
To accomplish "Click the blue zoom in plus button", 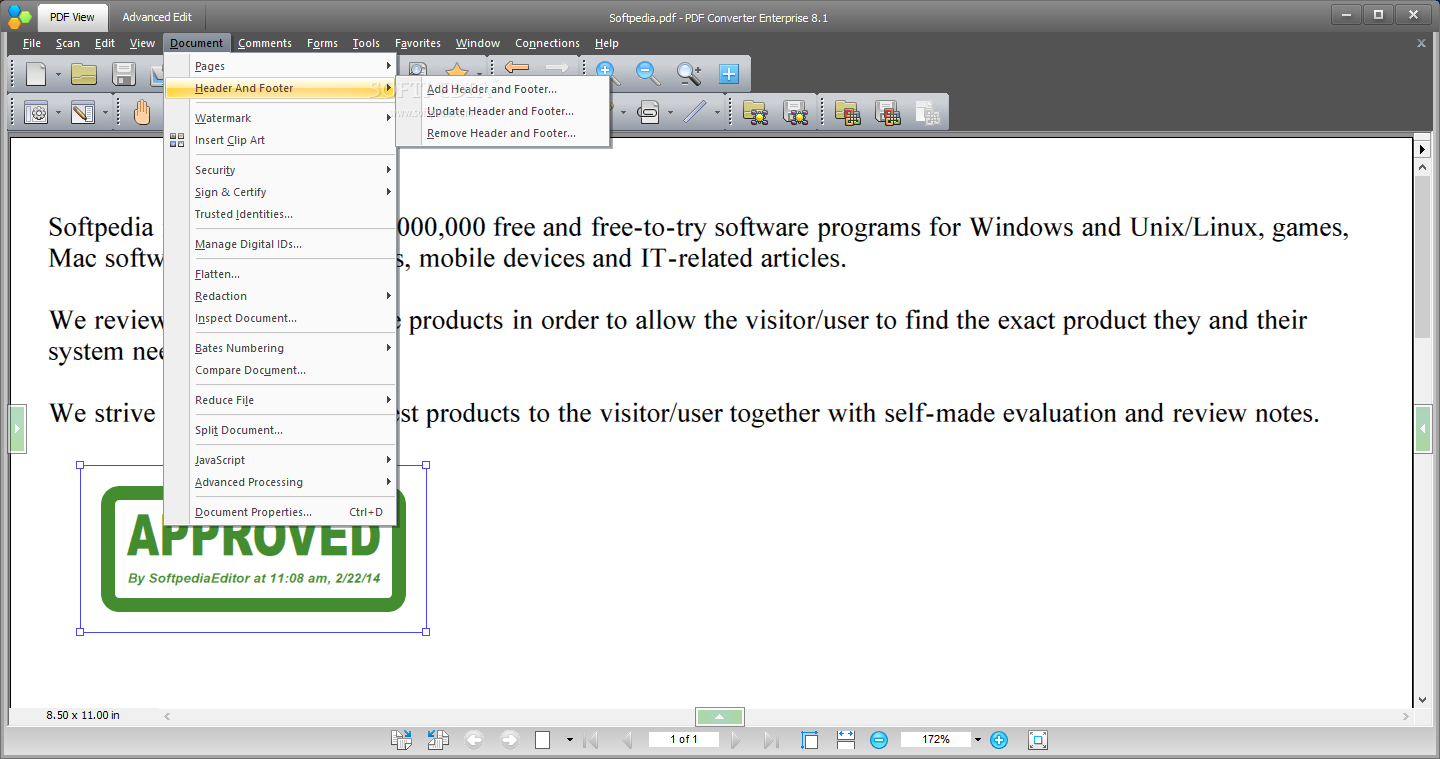I will (x=998, y=740).
